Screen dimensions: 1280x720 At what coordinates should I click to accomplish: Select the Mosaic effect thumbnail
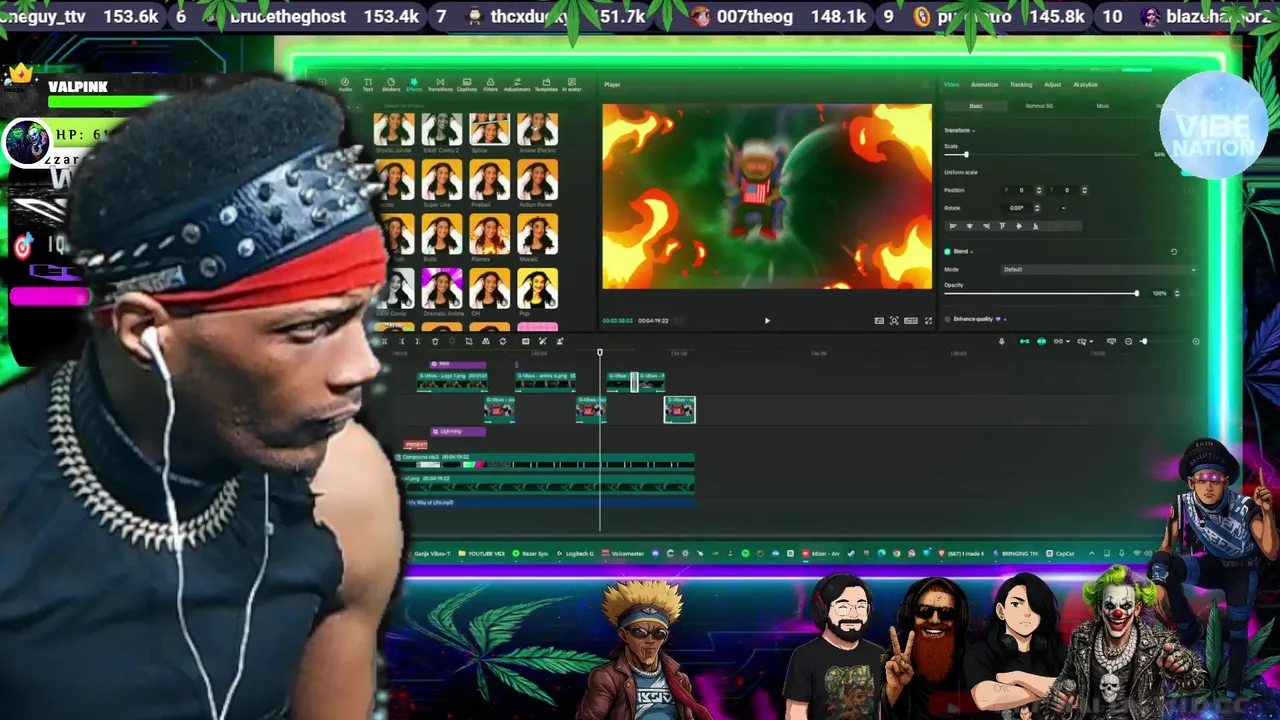(x=537, y=233)
